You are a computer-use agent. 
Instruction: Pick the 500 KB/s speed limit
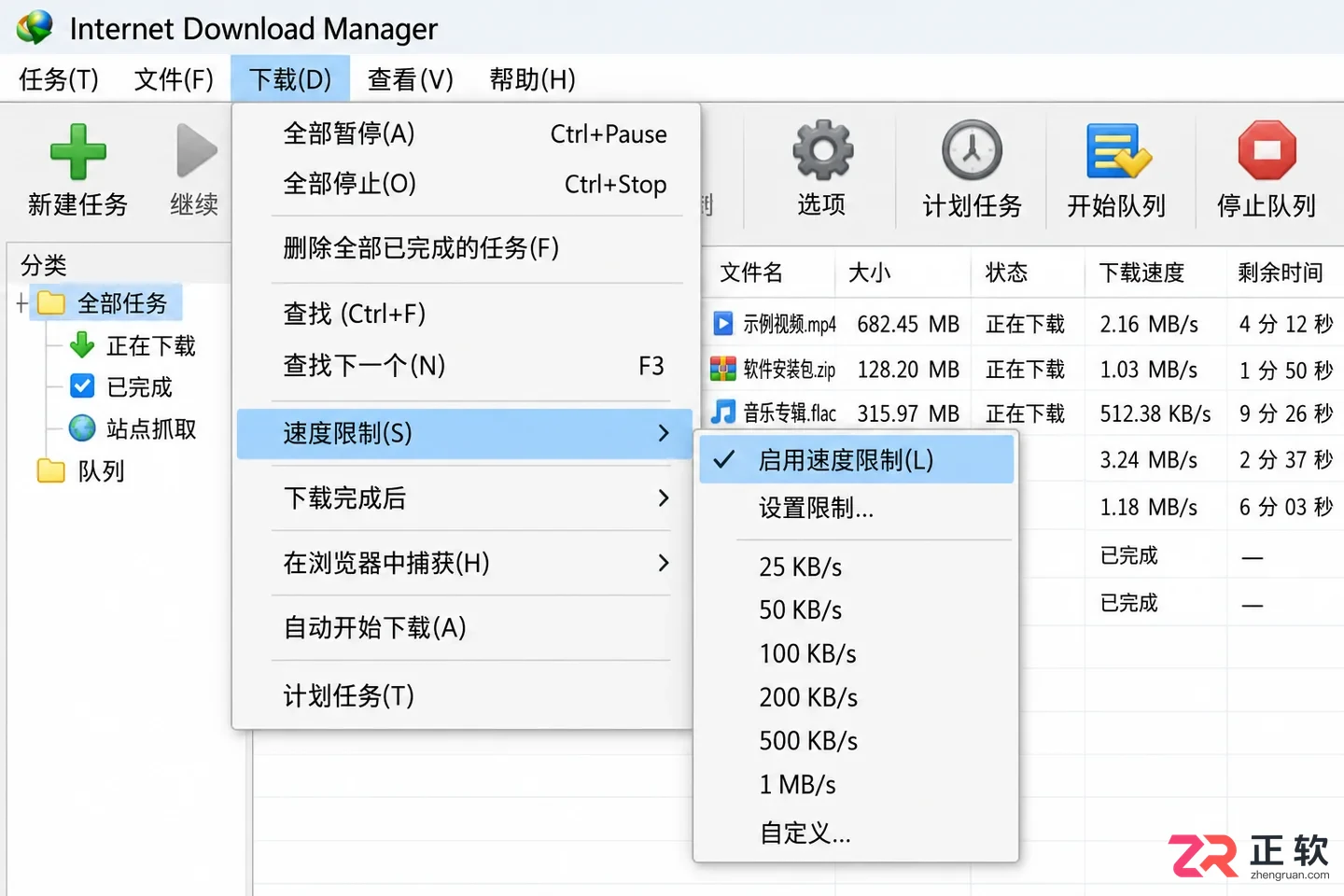tap(856, 740)
